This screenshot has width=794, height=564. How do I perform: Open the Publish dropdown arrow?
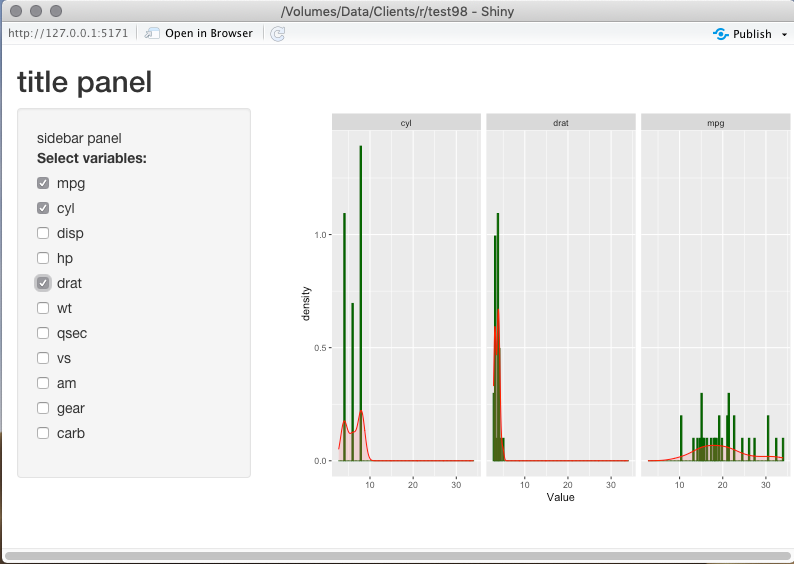pos(784,34)
